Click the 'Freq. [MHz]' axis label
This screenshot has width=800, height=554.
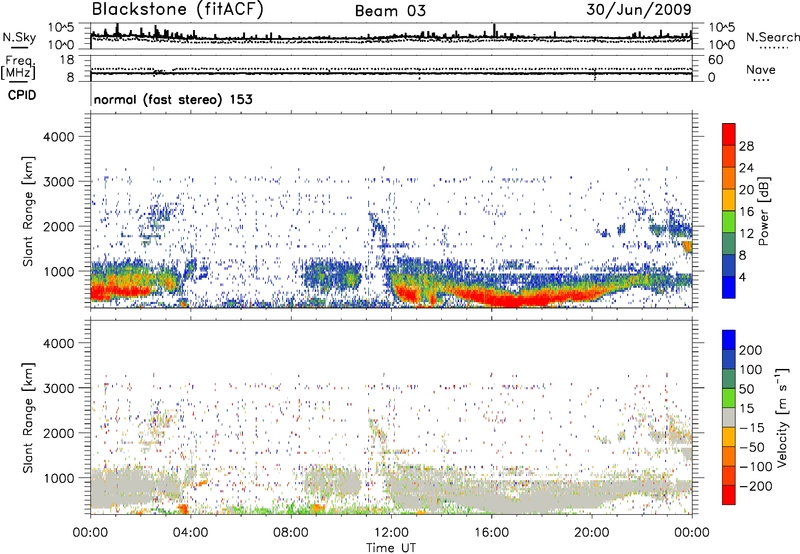pyautogui.click(x=18, y=67)
